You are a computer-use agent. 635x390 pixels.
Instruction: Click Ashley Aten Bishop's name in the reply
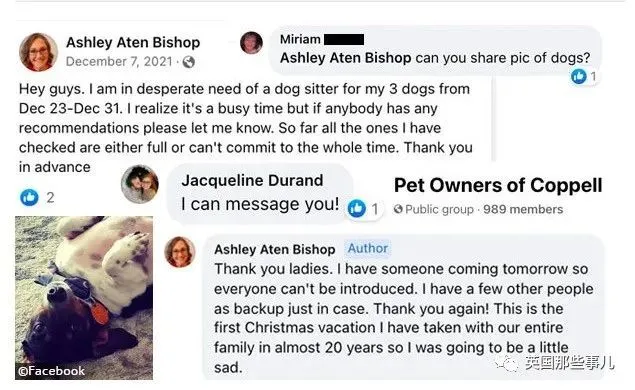tap(275, 249)
